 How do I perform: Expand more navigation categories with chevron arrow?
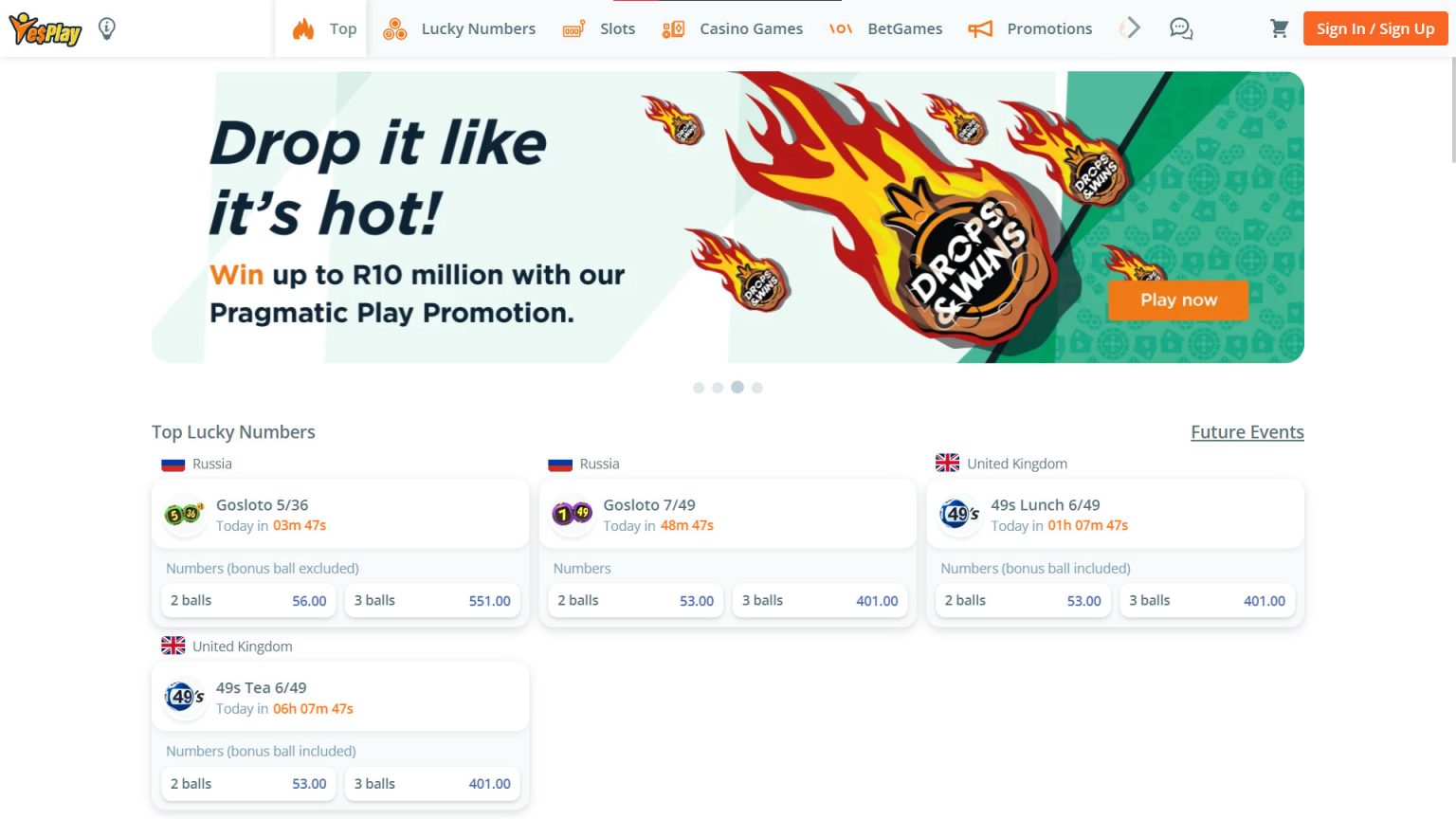pos(1131,28)
